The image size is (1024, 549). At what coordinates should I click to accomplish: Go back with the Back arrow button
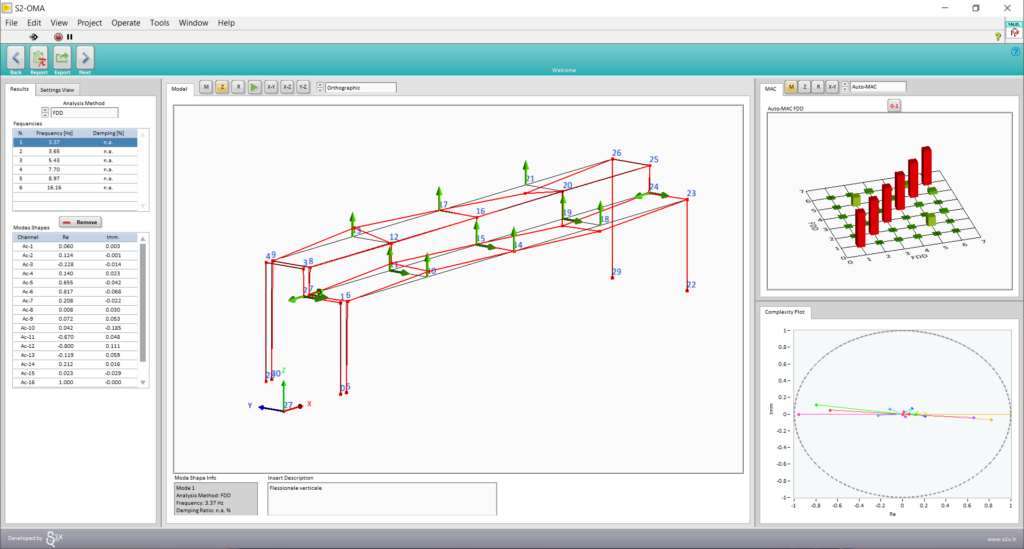click(x=16, y=58)
